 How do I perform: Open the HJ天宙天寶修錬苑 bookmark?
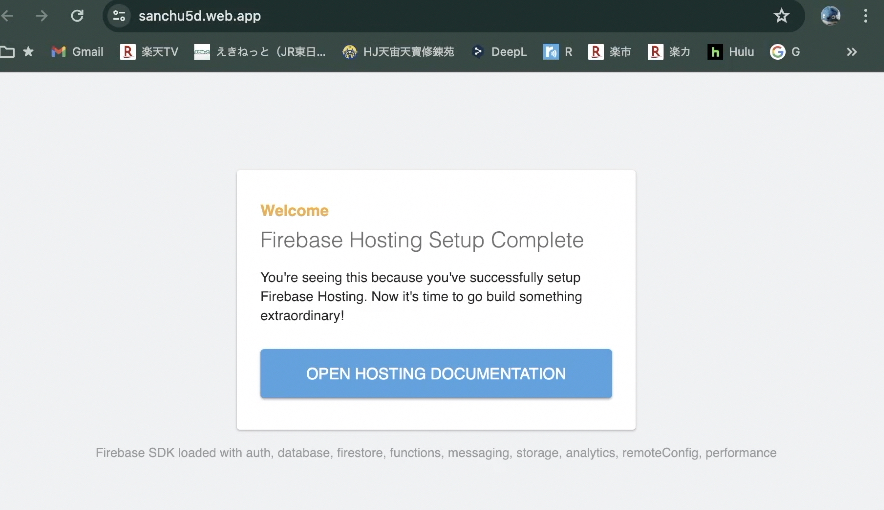[398, 52]
